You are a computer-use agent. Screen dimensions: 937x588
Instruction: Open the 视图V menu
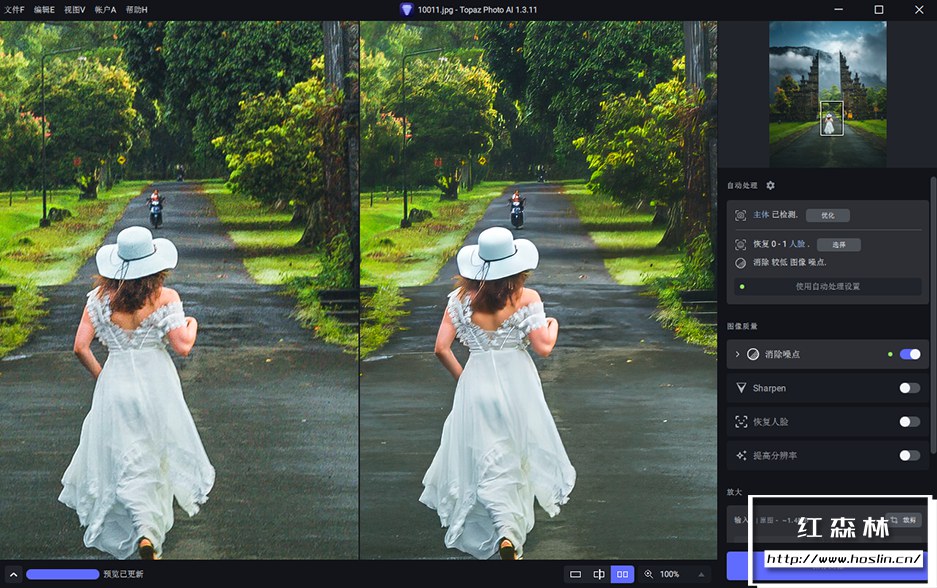(75, 9)
